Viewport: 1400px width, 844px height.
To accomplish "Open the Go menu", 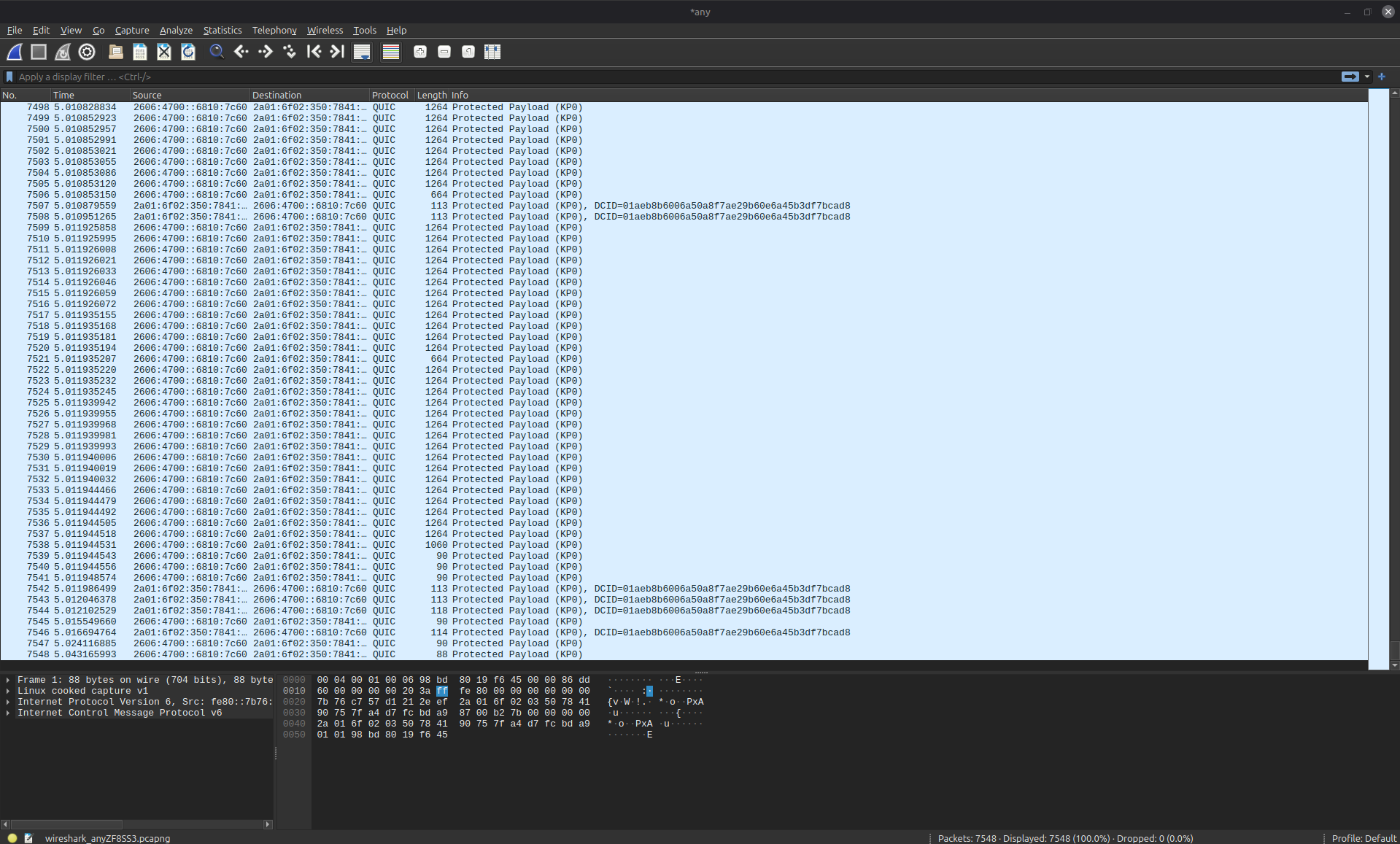I will 98,30.
